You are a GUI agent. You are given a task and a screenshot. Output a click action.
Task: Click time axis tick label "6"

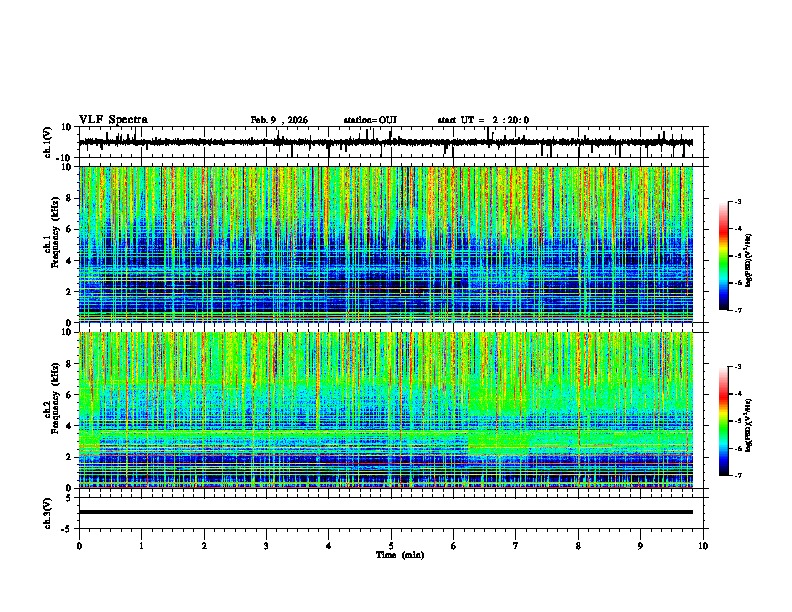(454, 546)
